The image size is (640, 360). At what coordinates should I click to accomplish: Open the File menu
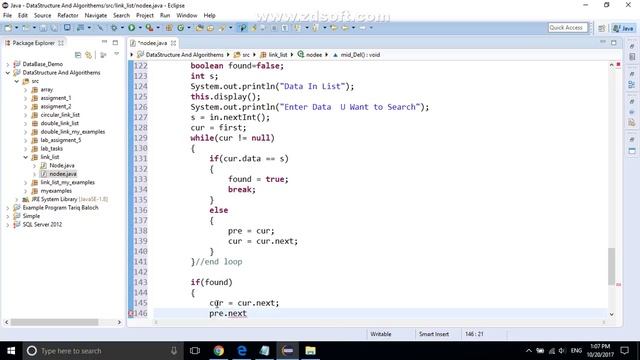point(7,16)
